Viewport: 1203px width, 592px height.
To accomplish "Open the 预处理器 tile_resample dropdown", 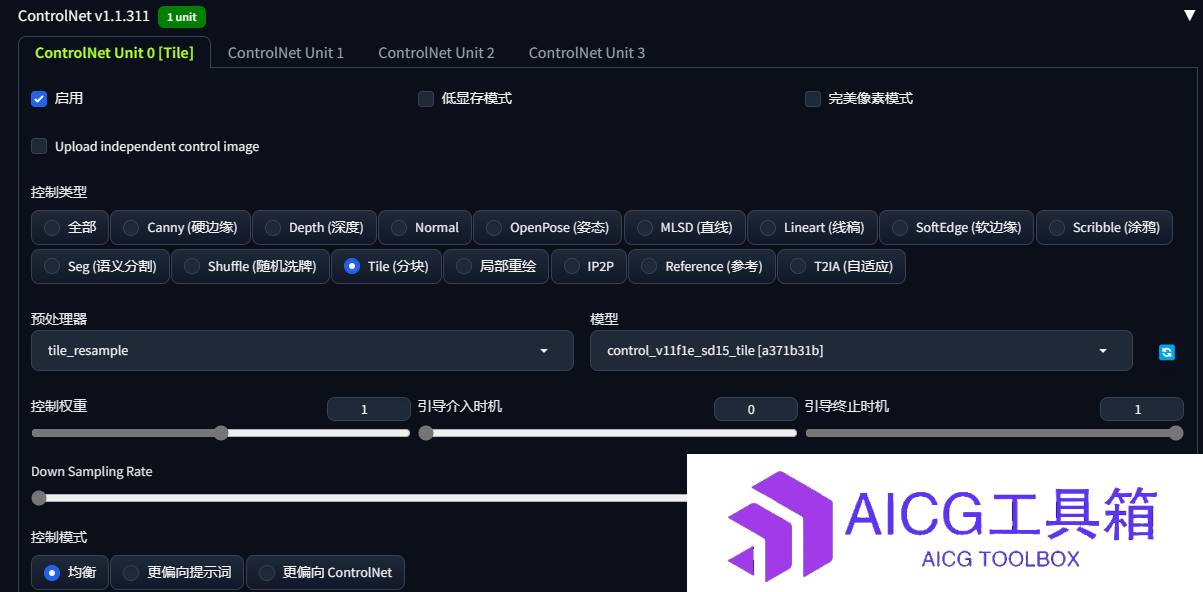I will 302,351.
